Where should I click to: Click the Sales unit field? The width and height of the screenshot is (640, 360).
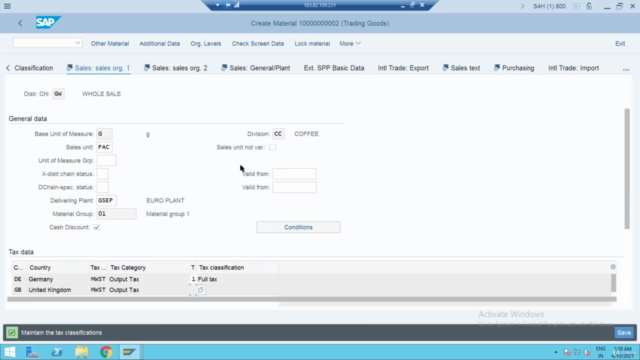coord(104,147)
